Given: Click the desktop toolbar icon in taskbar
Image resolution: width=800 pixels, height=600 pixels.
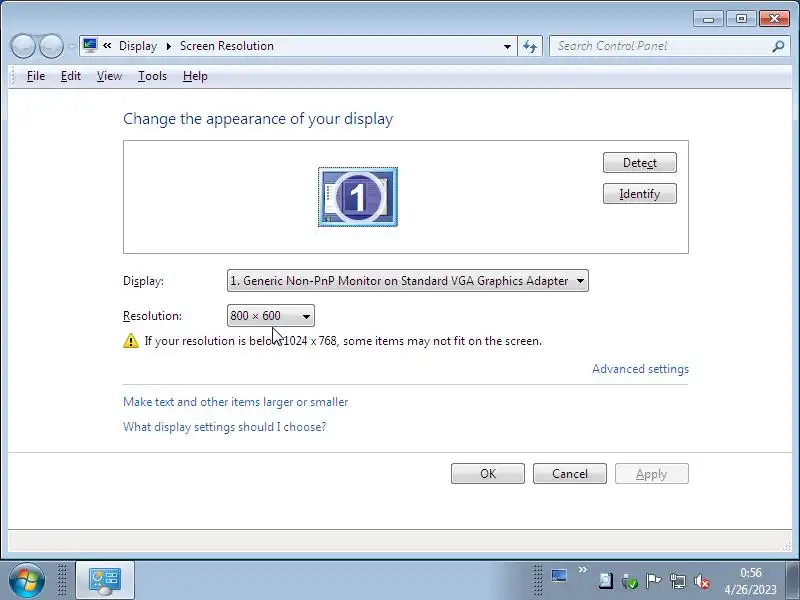Looking at the screenshot, I should coord(559,576).
